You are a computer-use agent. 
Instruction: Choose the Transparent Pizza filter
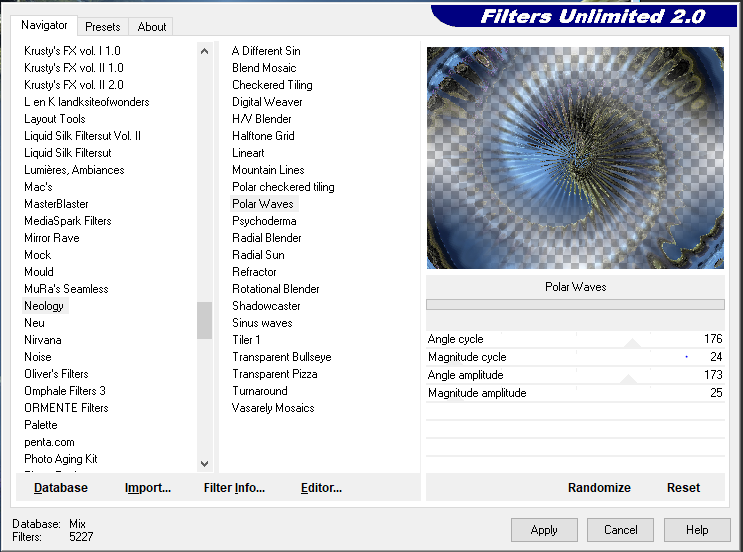[x=274, y=374]
